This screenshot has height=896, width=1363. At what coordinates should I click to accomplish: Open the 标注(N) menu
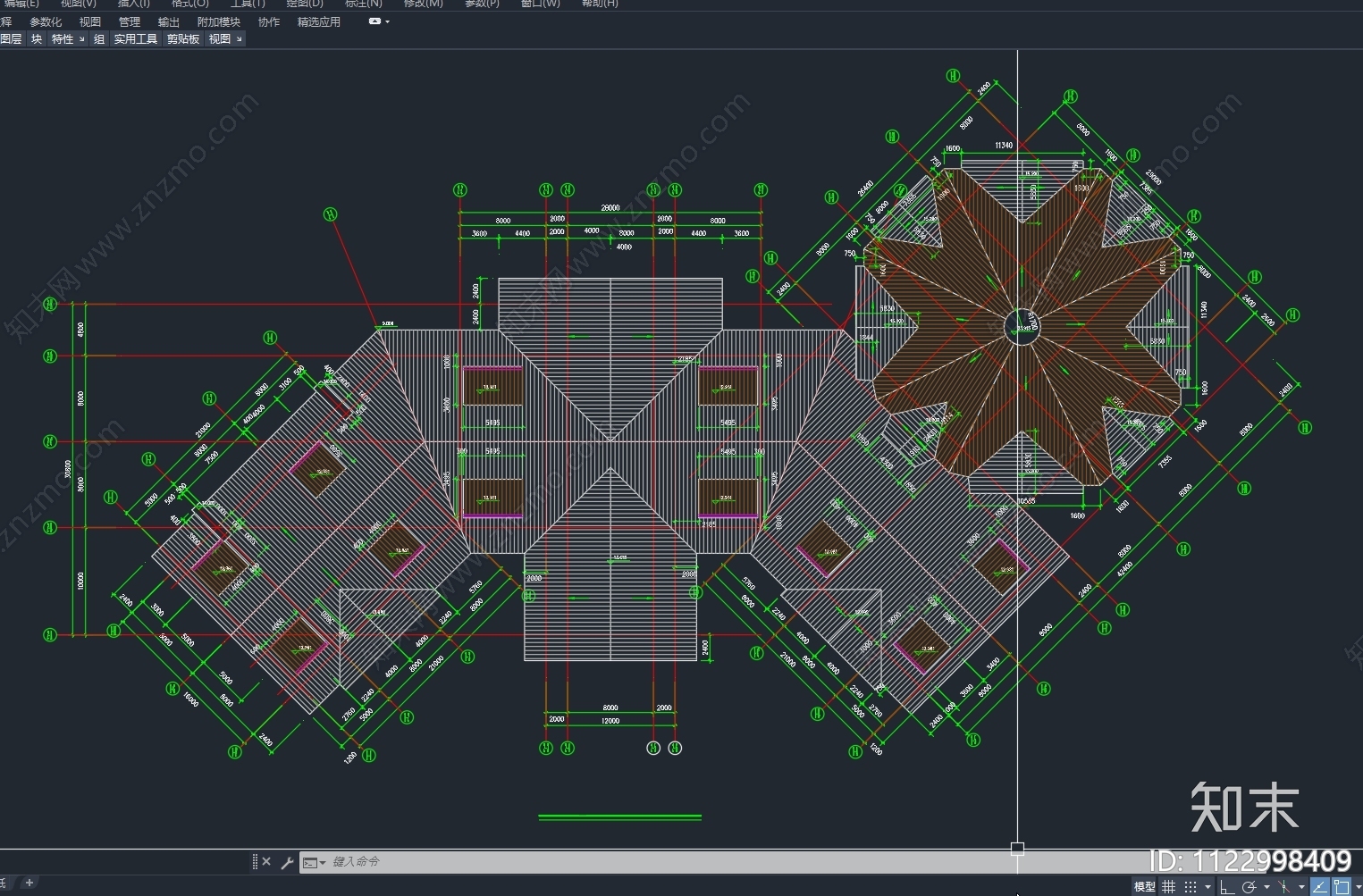tap(364, 4)
